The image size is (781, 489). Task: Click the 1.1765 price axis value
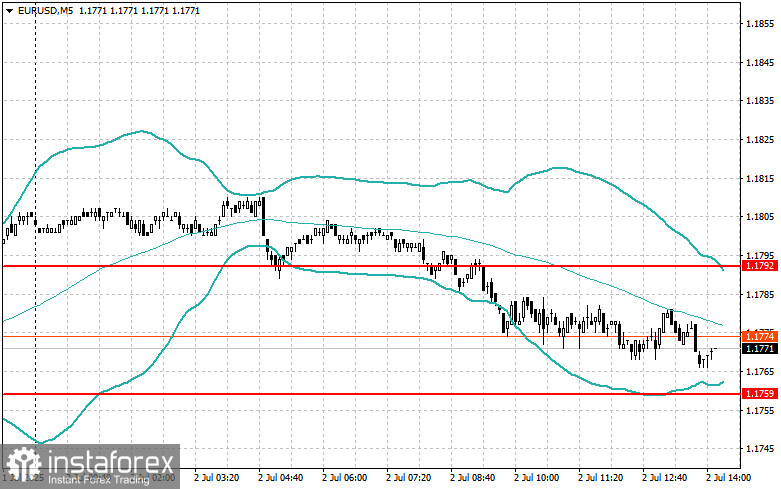pos(760,371)
